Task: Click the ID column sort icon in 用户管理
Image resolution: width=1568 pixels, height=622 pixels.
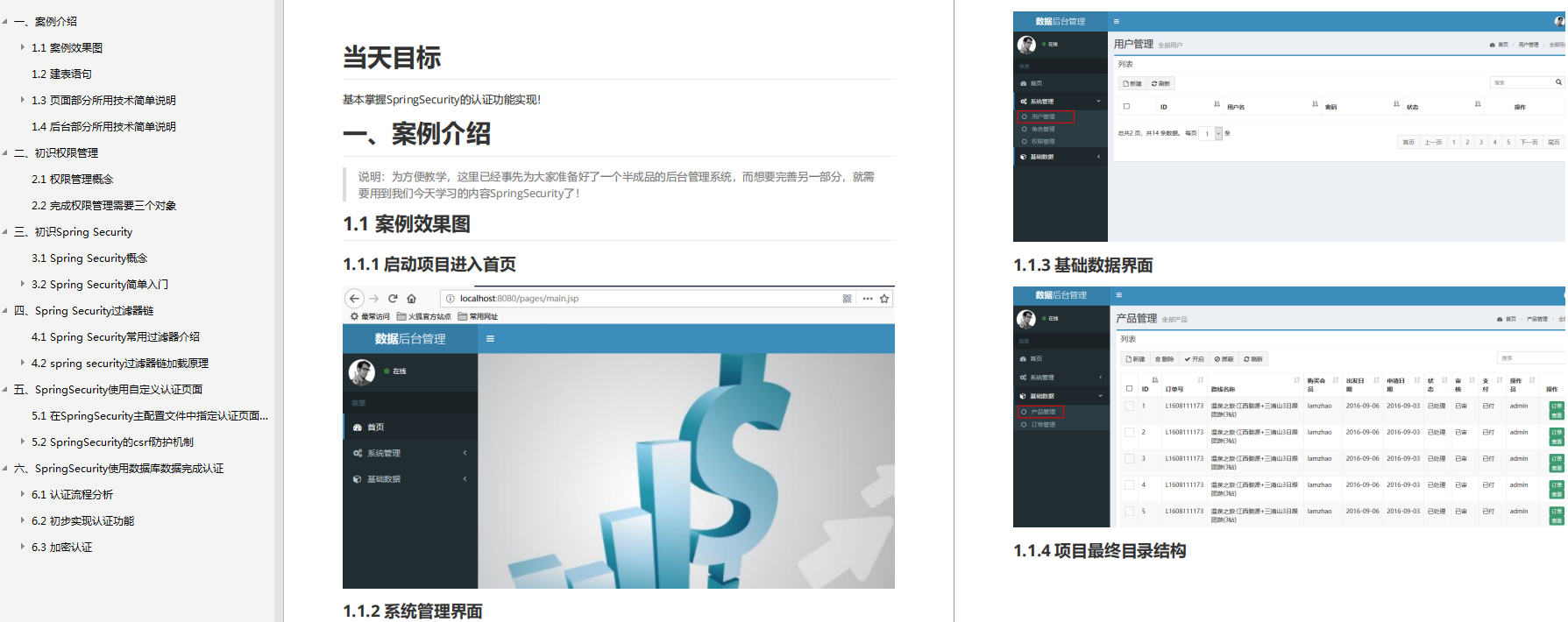Action: pos(1217,104)
